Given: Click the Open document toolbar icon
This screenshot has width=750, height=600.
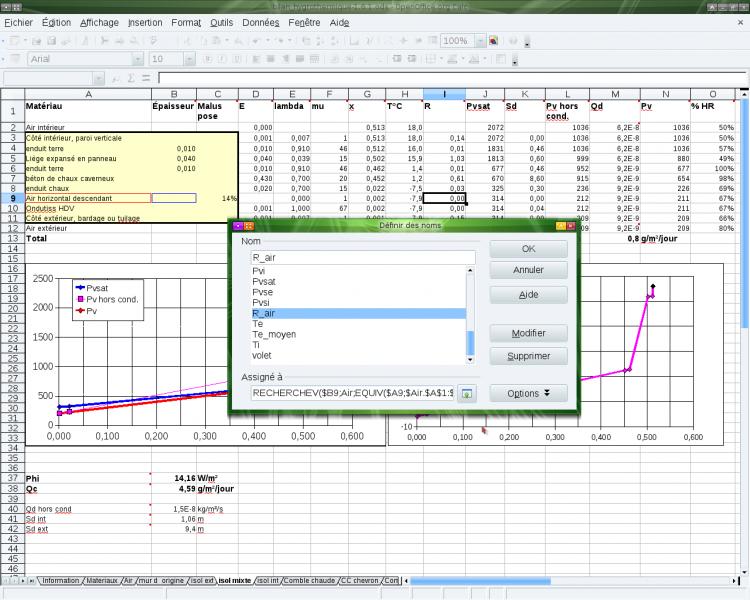Looking at the screenshot, I should [x=36, y=41].
